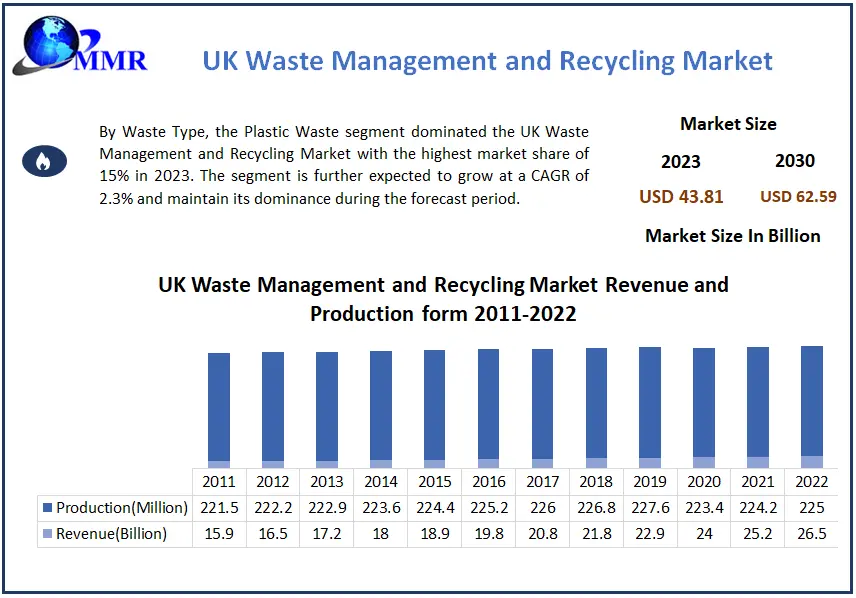Click the 2016 year label
The height and width of the screenshot is (598, 856).
point(489,482)
